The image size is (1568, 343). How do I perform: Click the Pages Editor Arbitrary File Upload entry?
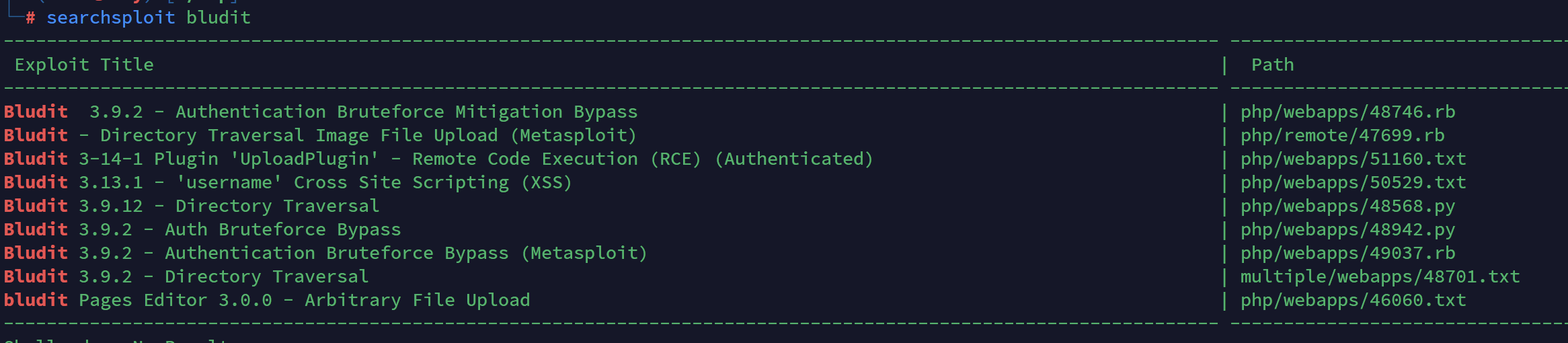pyautogui.click(x=267, y=300)
